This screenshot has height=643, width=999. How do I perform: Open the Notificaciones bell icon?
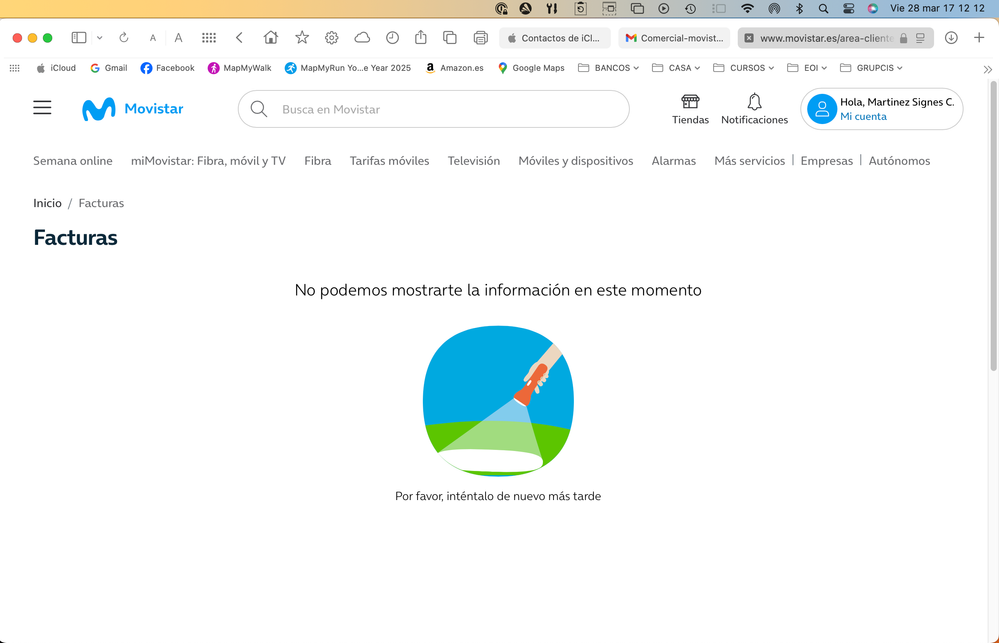point(754,102)
